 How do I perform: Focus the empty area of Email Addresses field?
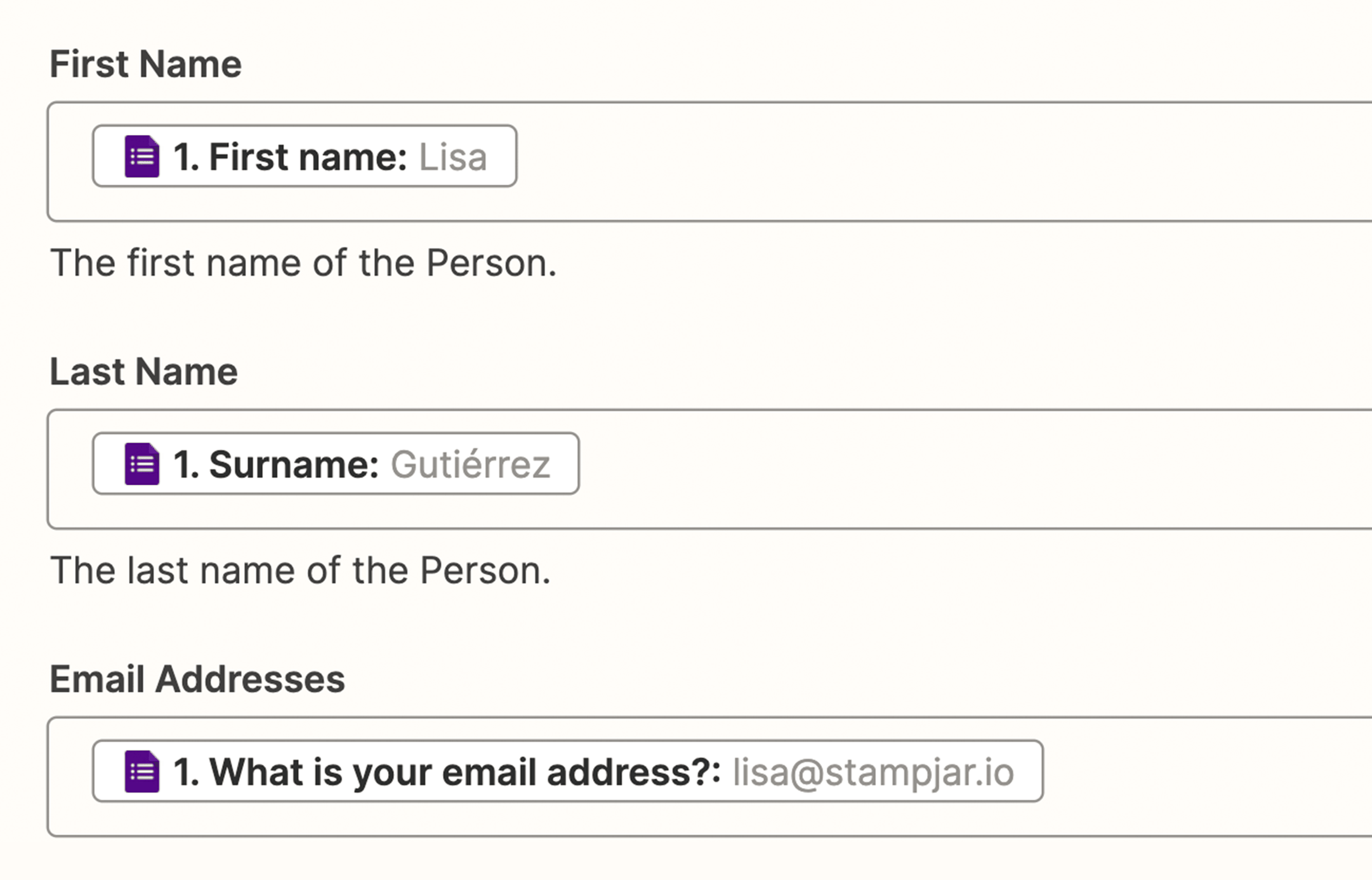point(1200,777)
